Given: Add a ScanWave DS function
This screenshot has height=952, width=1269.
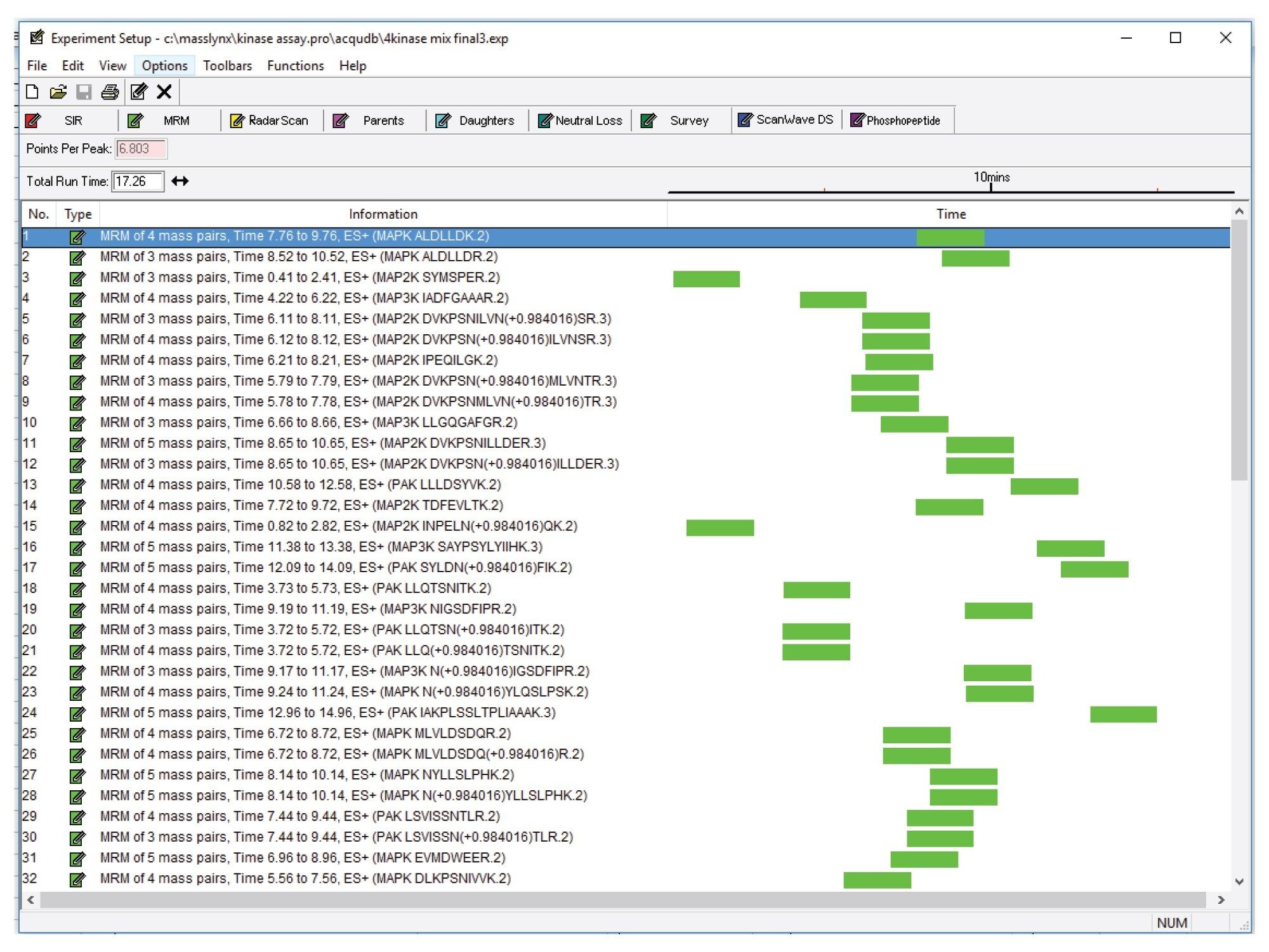Looking at the screenshot, I should tap(787, 120).
